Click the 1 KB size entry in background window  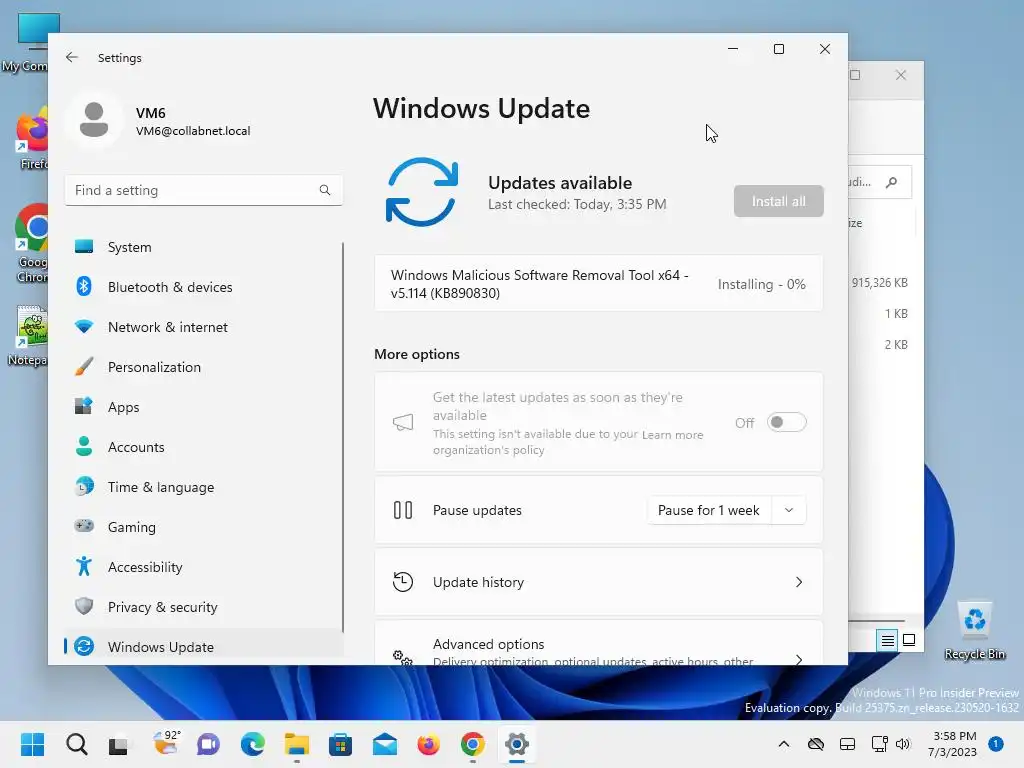[896, 313]
